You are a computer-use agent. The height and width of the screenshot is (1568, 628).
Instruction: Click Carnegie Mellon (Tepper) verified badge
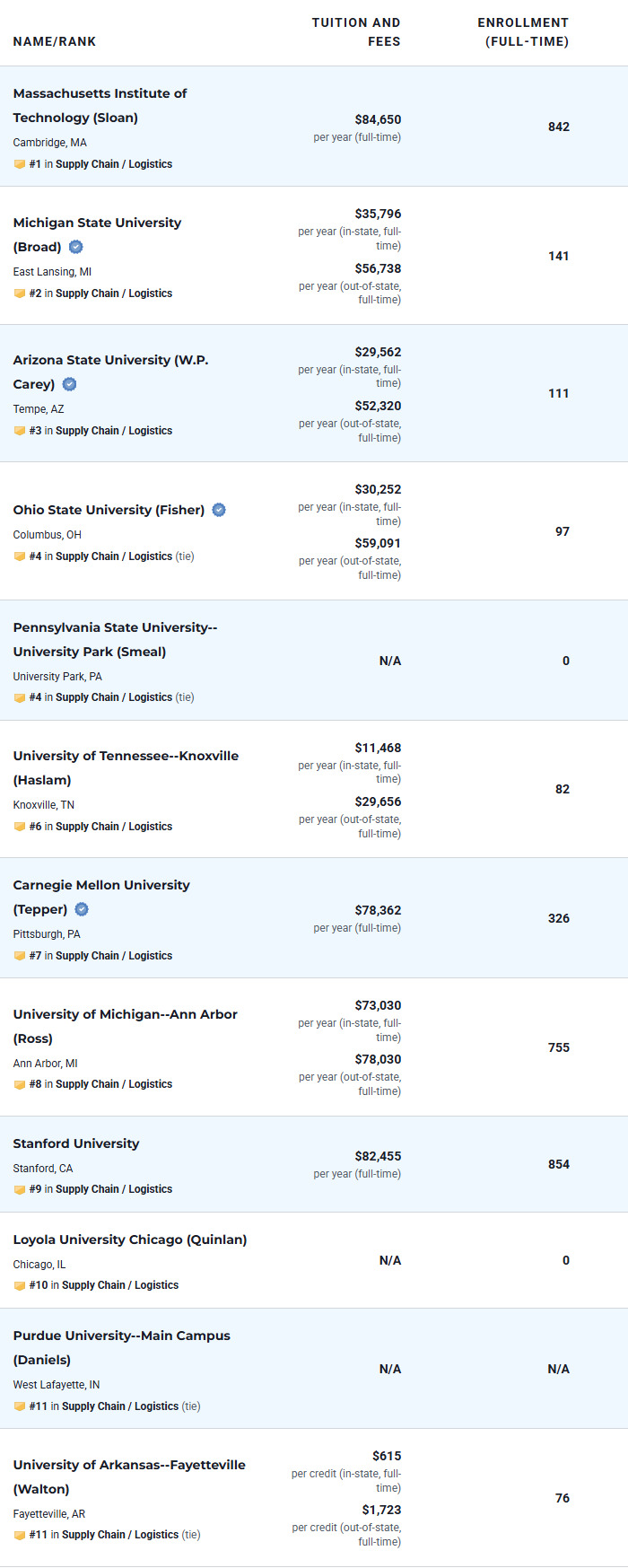click(x=82, y=909)
